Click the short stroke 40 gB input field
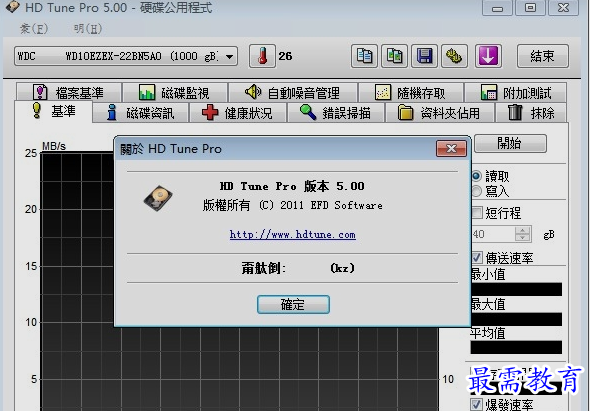Screen dimensions: 590x411 (x=493, y=234)
